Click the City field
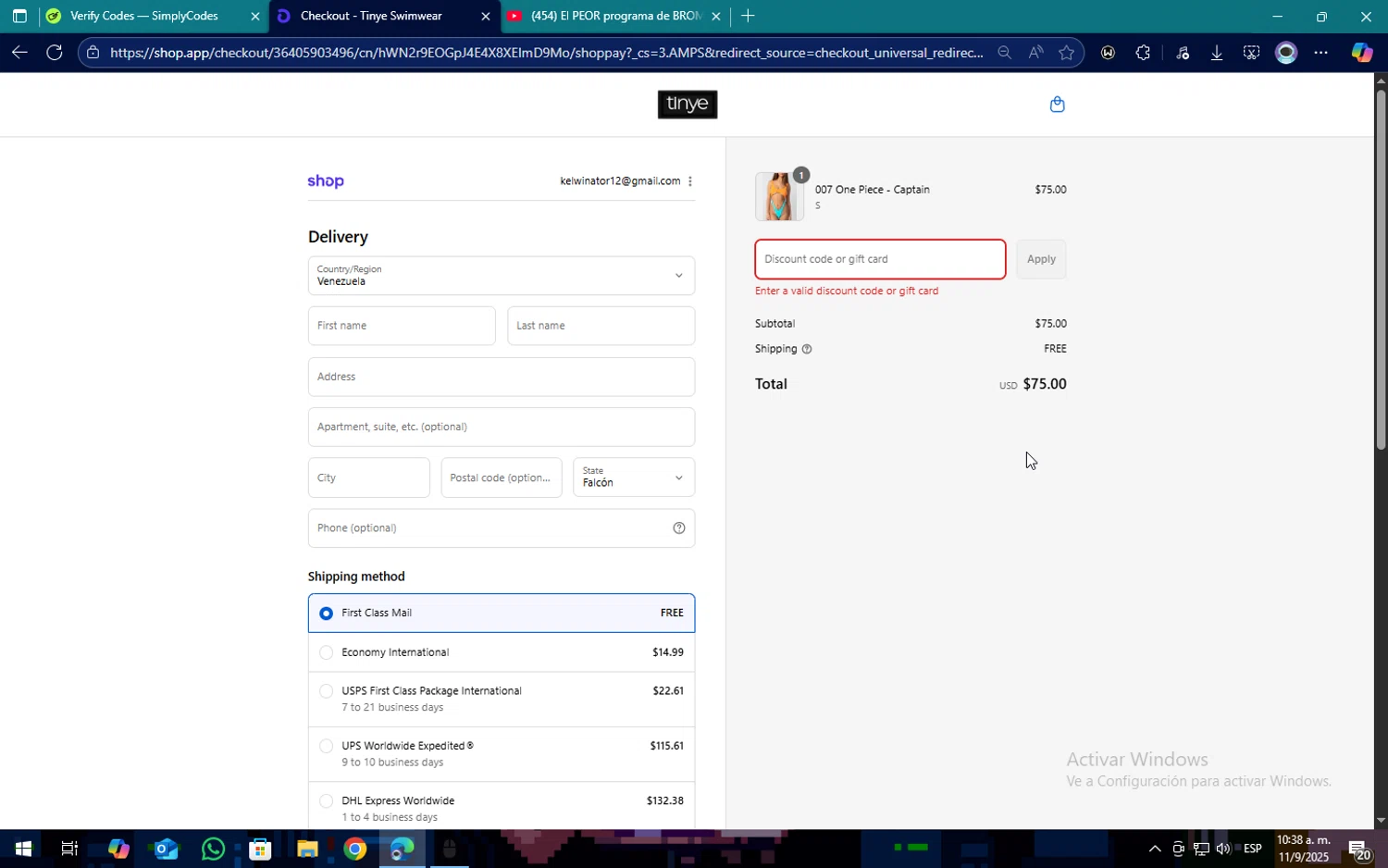The width and height of the screenshot is (1388, 868). tap(369, 477)
